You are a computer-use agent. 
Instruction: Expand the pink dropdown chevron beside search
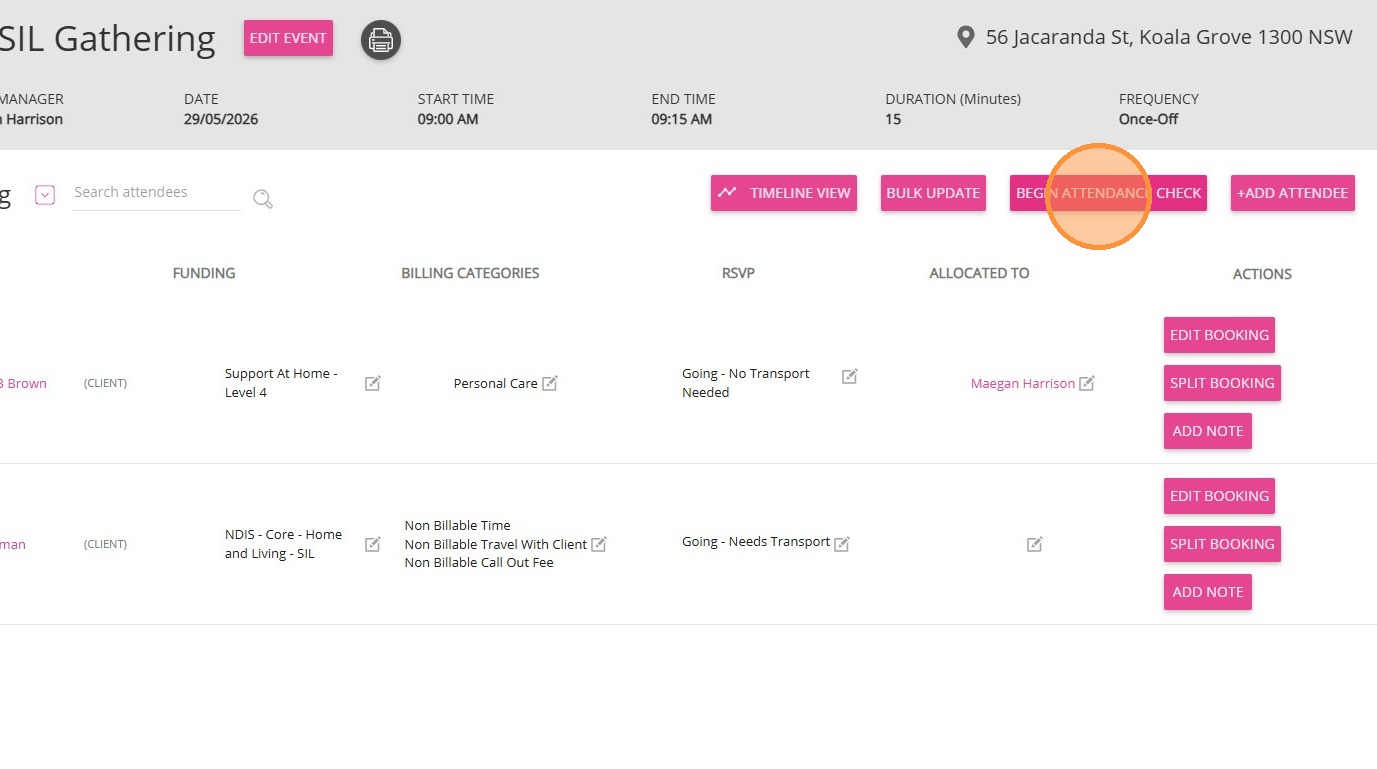(x=45, y=195)
